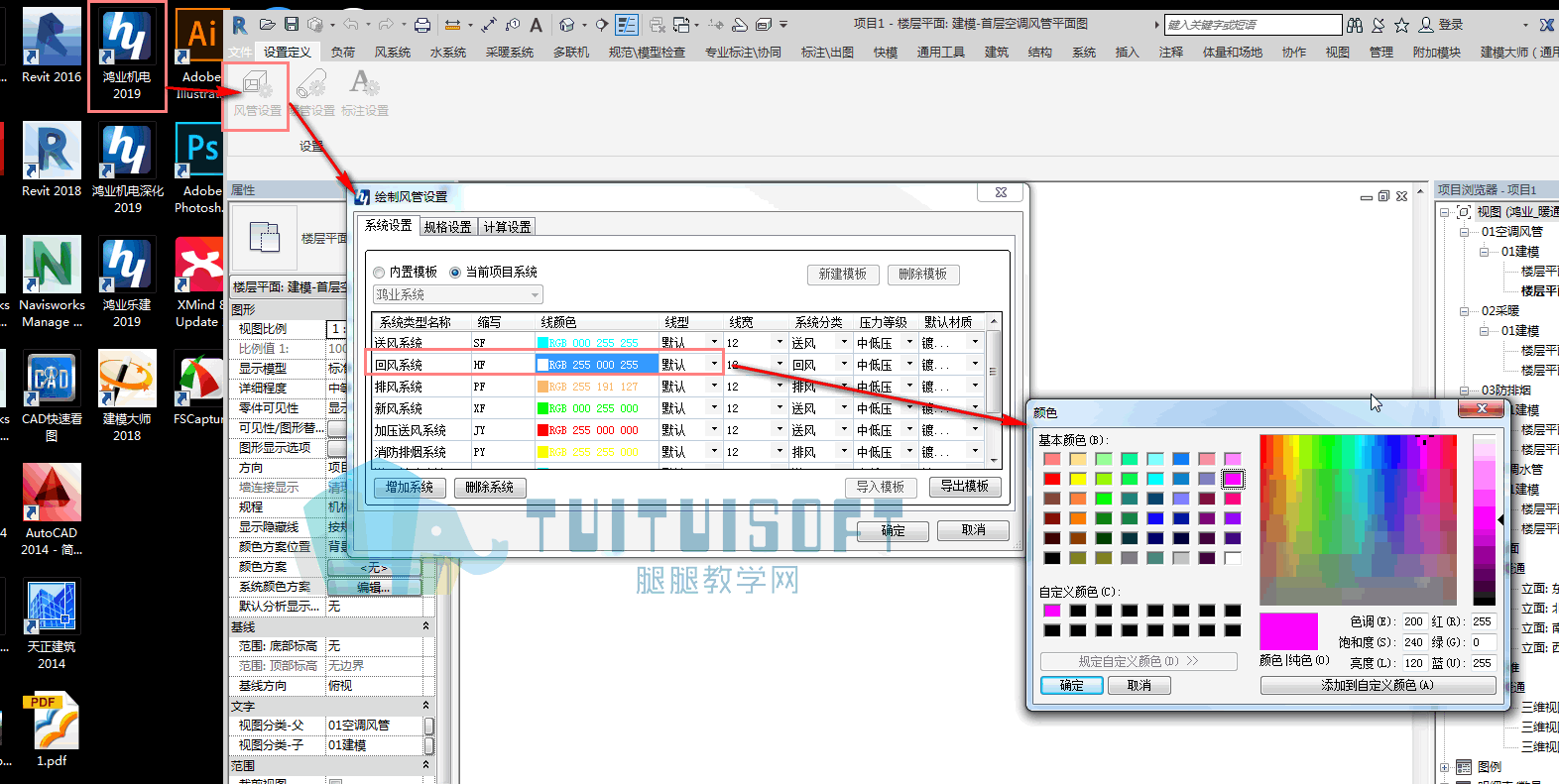Viewport: 1559px width, 784px height.
Task: Open 线型 dropdown for 回风系统 row
Action: point(714,365)
